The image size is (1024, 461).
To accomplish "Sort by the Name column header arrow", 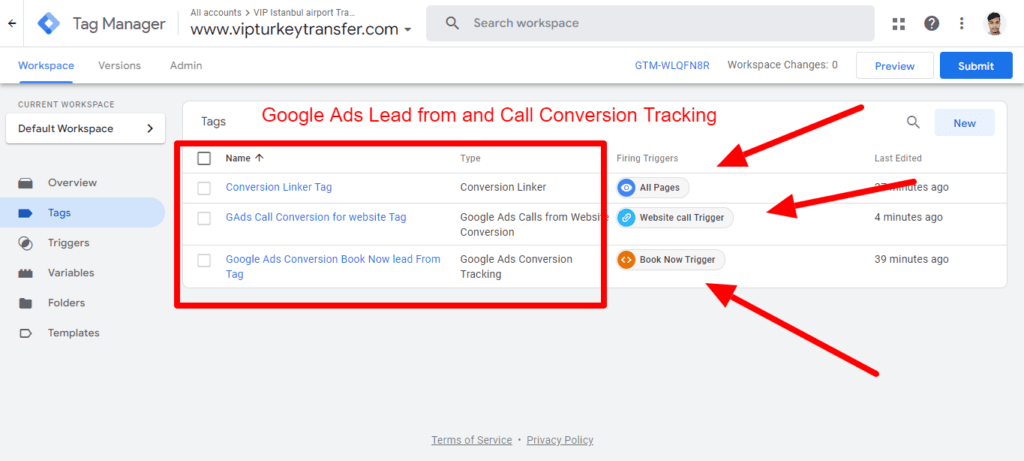I will click(x=259, y=158).
